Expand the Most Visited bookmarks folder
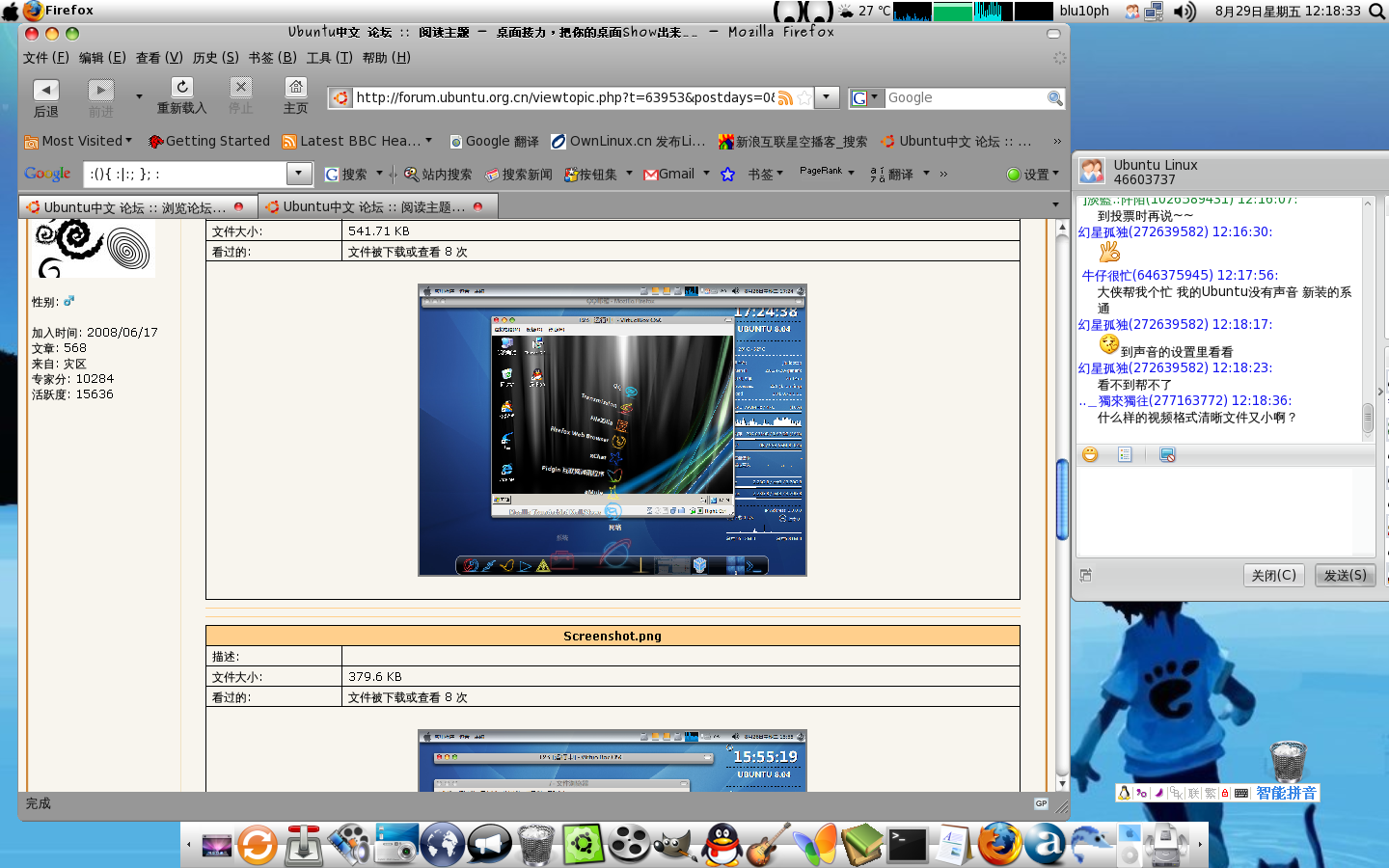The width and height of the screenshot is (1389, 868). [78, 141]
